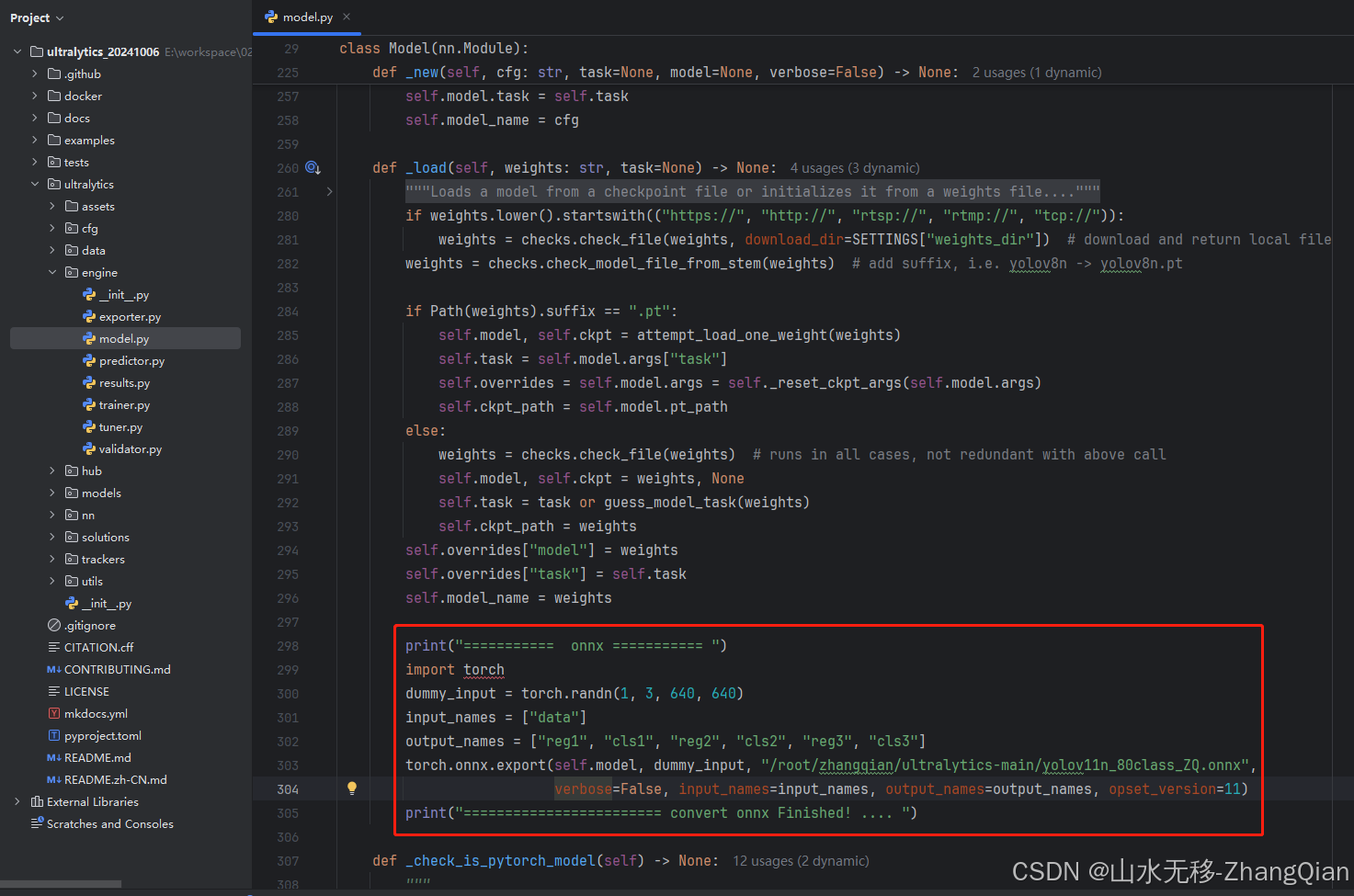Screen dimensions: 1354x896
Task: Expand External Libraries node
Action: coord(17,801)
